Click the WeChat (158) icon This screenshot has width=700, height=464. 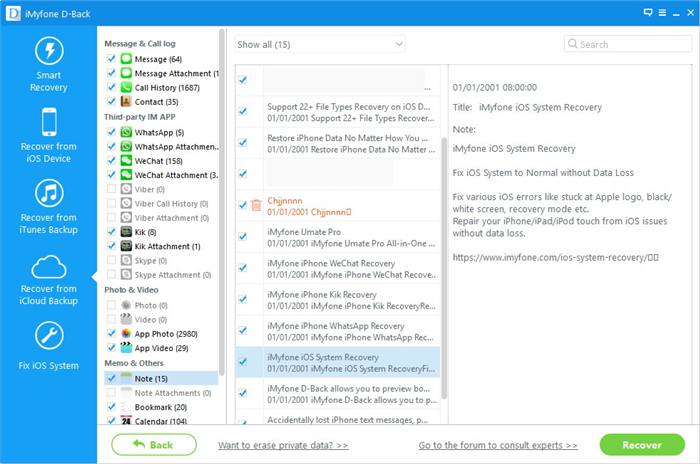tap(126, 161)
